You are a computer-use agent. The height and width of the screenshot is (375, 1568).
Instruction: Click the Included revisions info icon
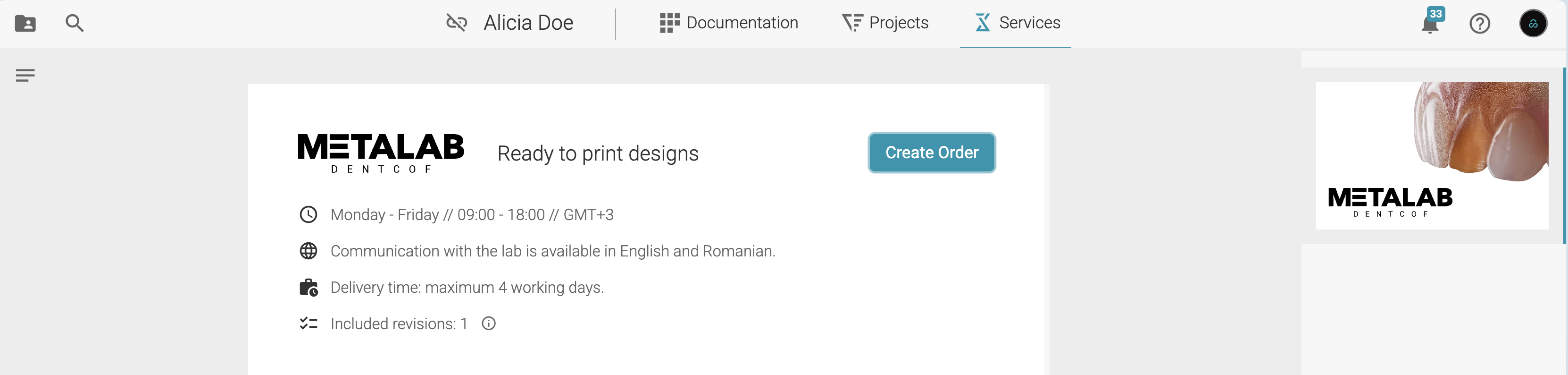pos(488,323)
